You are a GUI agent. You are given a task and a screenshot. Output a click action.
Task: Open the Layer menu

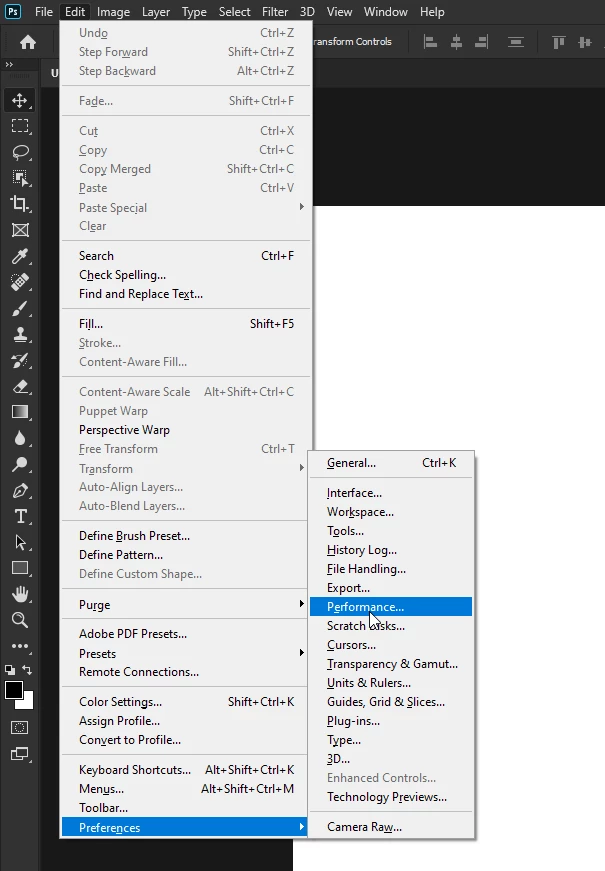point(156,12)
